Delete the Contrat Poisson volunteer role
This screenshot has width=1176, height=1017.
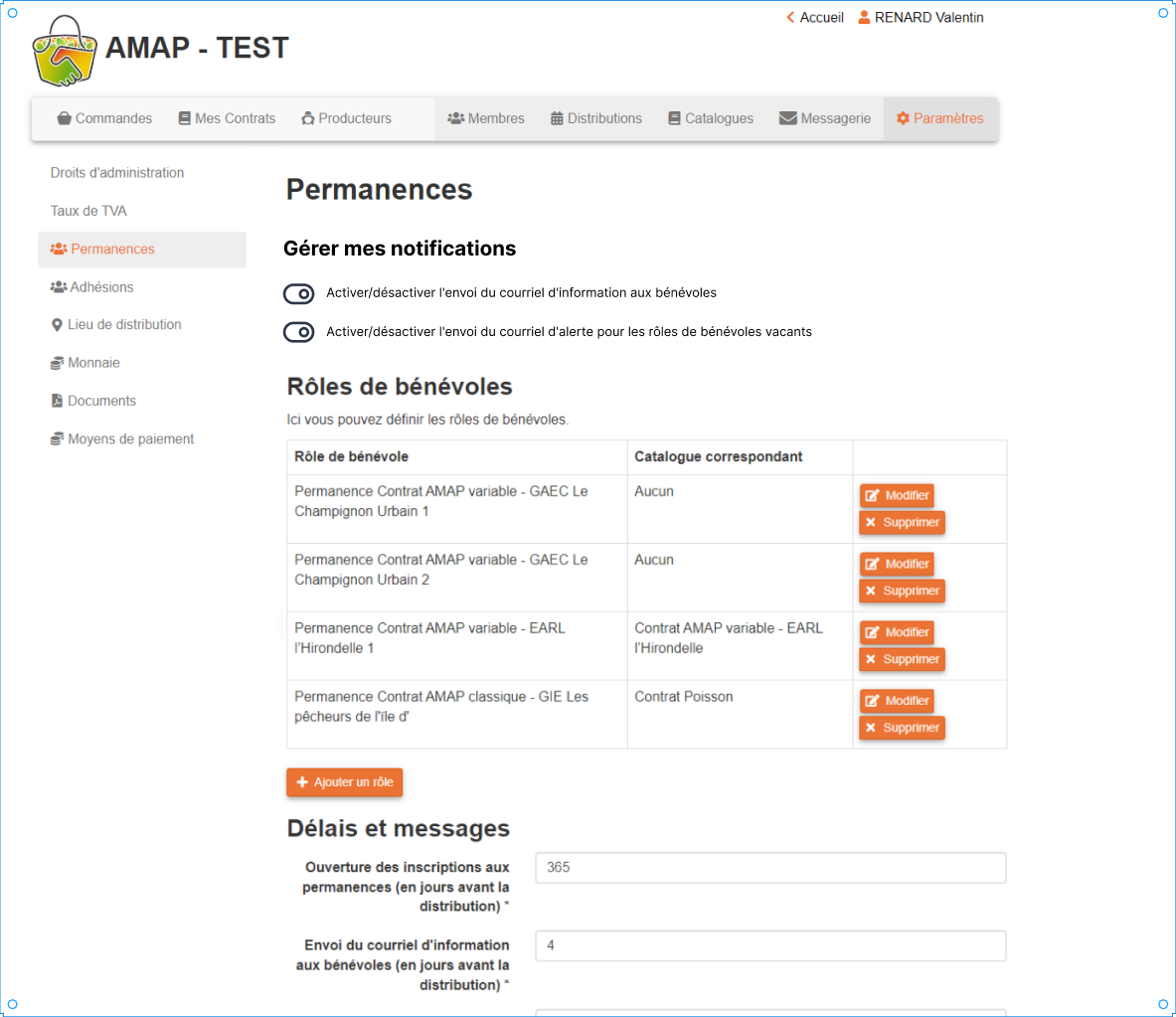pyautogui.click(x=902, y=728)
